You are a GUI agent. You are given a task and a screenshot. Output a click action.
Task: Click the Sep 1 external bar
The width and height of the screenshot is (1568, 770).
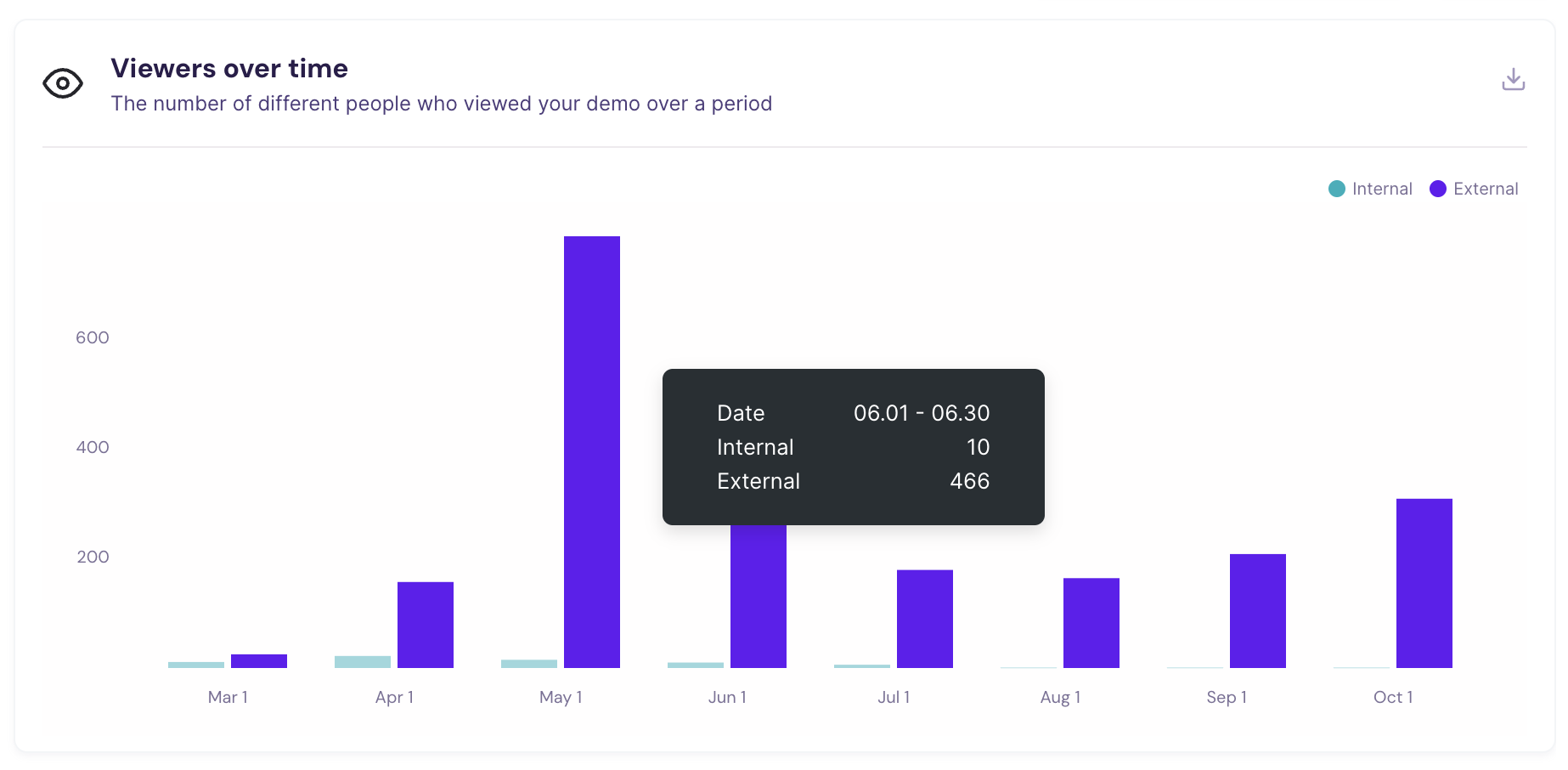1258,612
